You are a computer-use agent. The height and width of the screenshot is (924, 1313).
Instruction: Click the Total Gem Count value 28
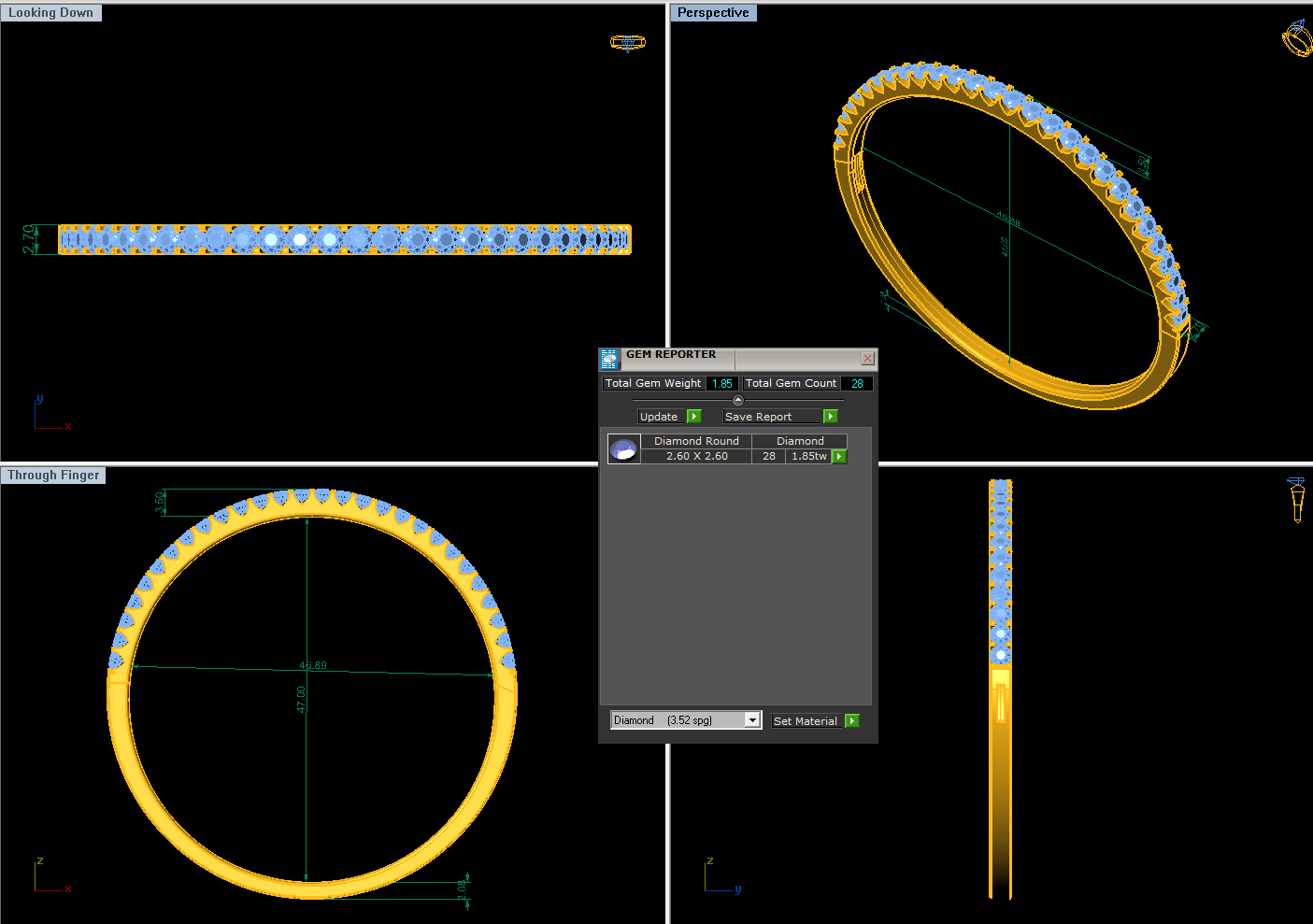(x=857, y=384)
